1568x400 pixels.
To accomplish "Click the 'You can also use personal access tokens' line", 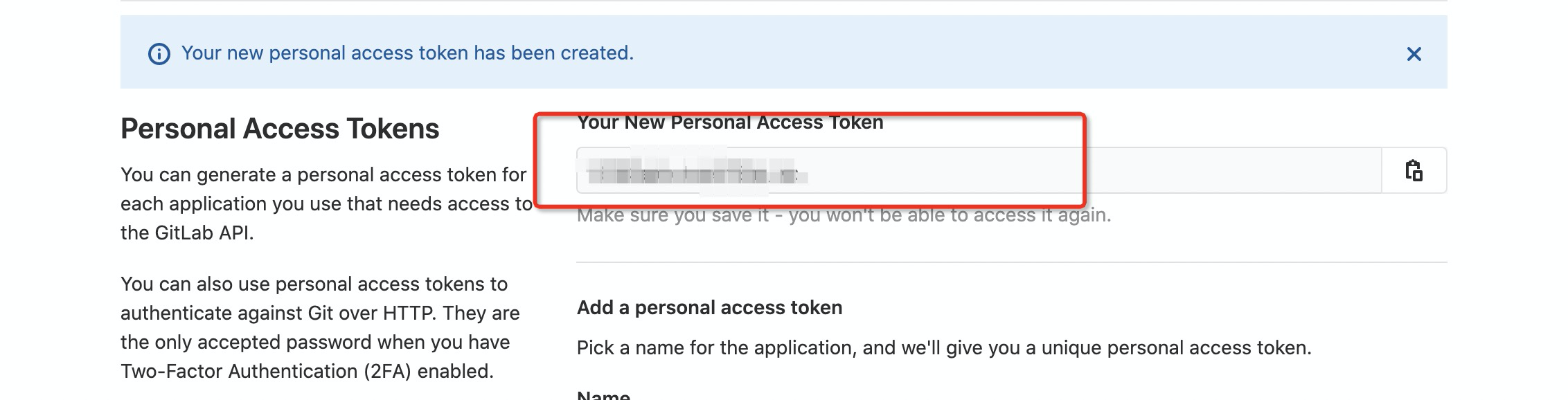I will pyautogui.click(x=314, y=284).
